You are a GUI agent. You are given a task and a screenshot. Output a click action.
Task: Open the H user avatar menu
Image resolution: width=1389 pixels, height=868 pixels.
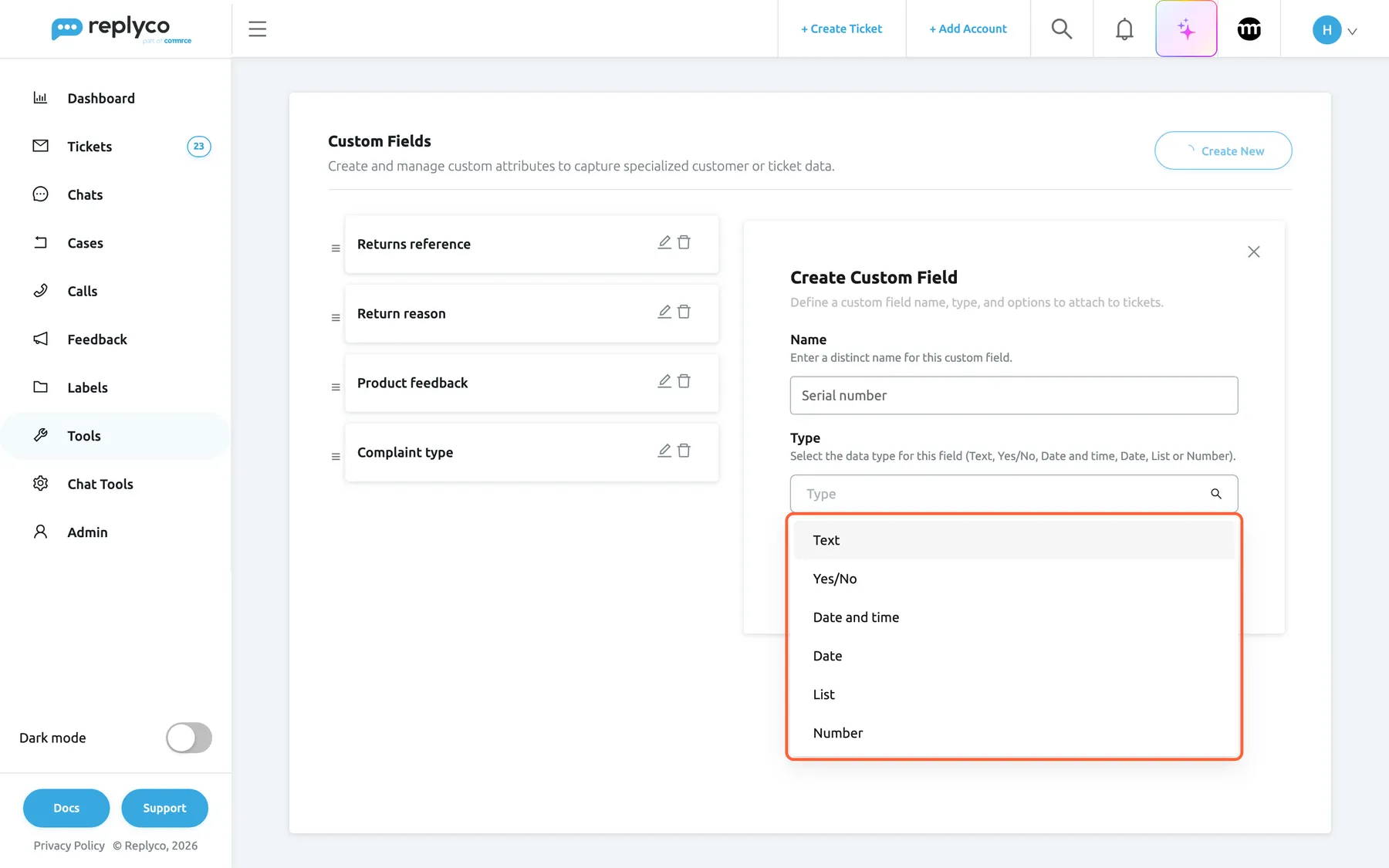point(1326,30)
